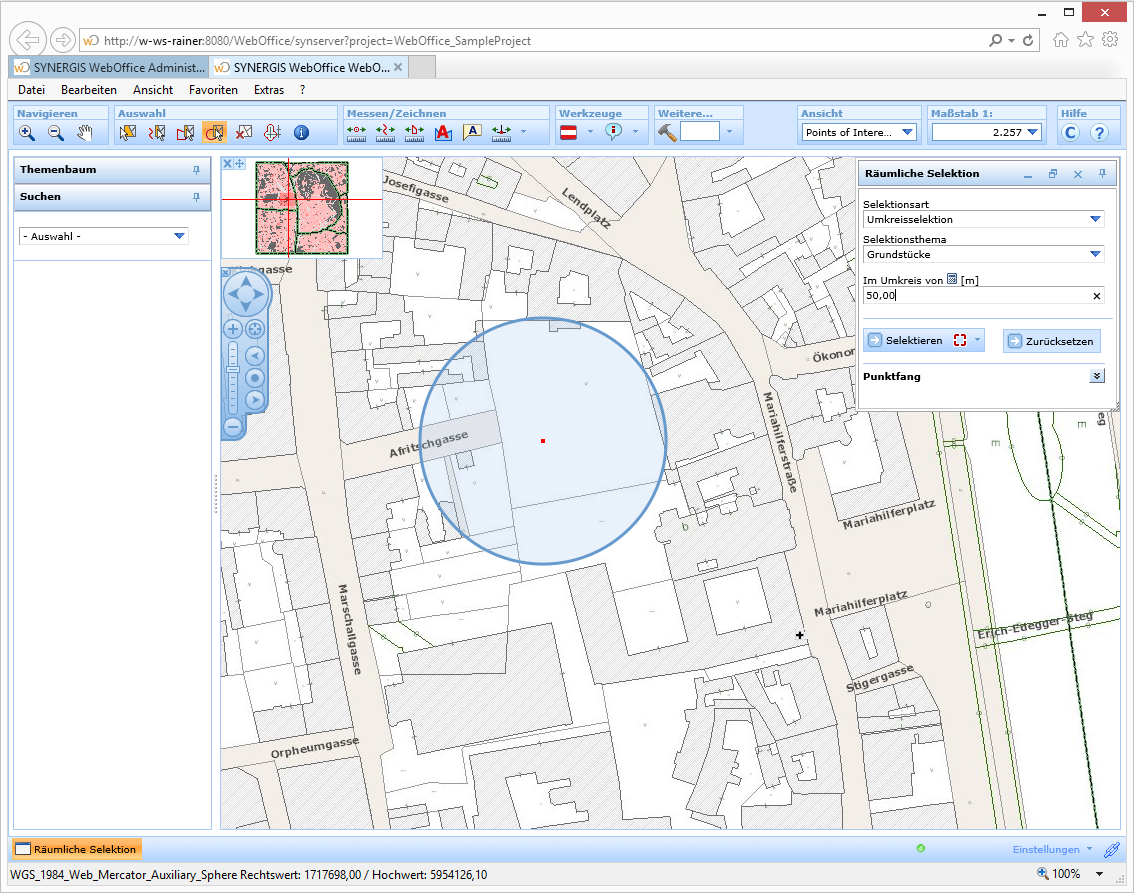
Task: Select the zoom in magnifier tool
Action: click(27, 133)
